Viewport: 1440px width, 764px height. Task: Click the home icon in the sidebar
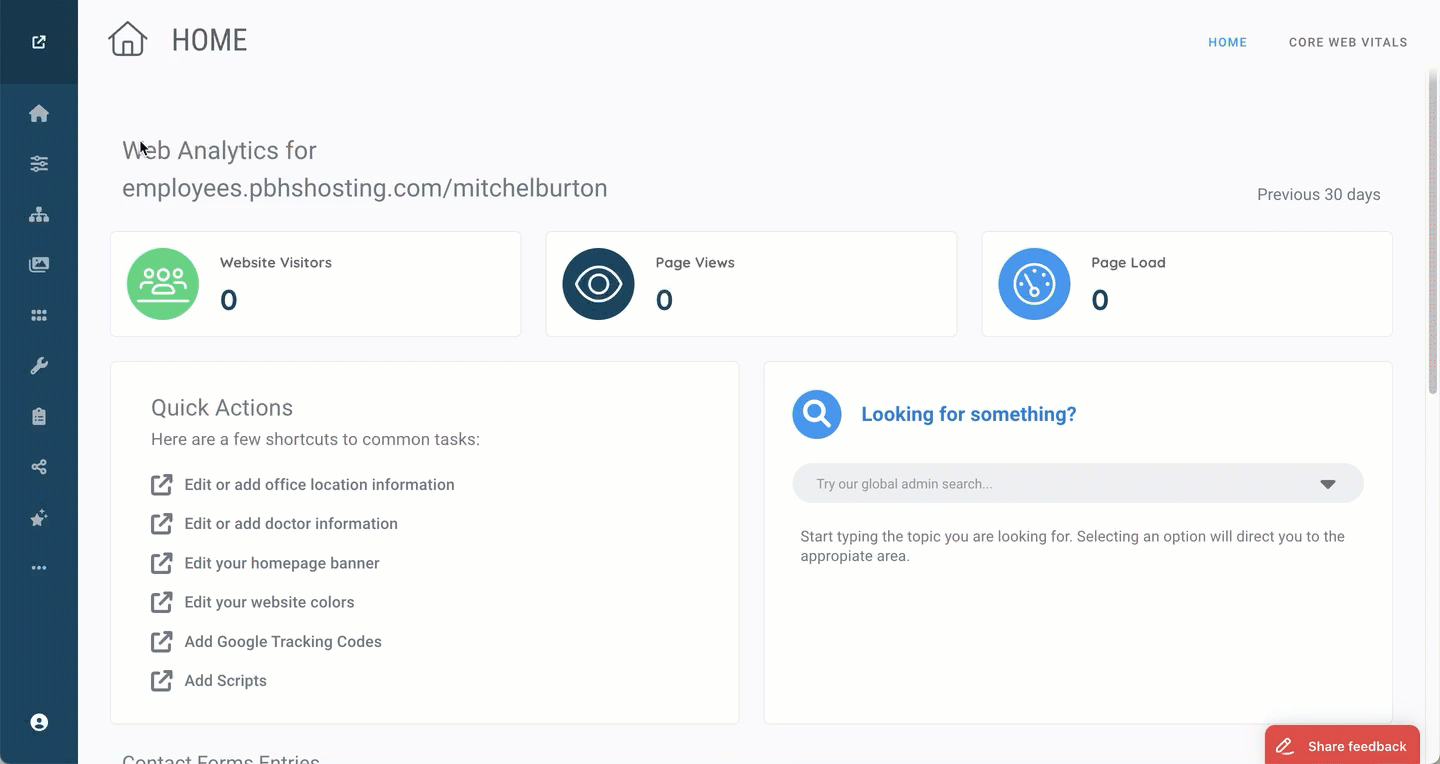pyautogui.click(x=39, y=114)
